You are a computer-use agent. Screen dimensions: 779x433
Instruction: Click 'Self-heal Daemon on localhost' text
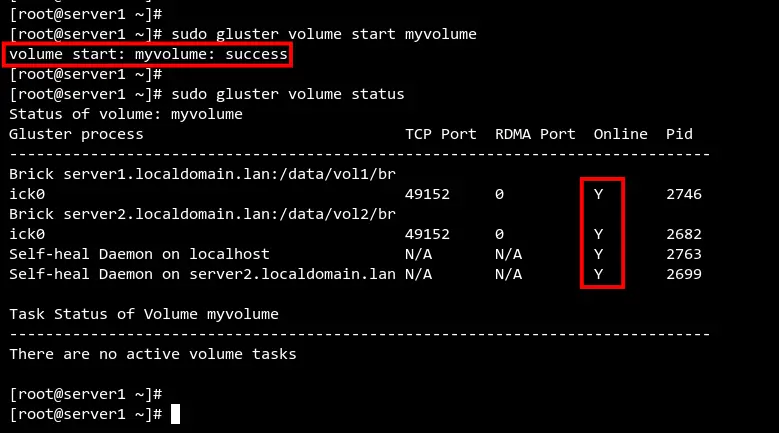(x=139, y=254)
